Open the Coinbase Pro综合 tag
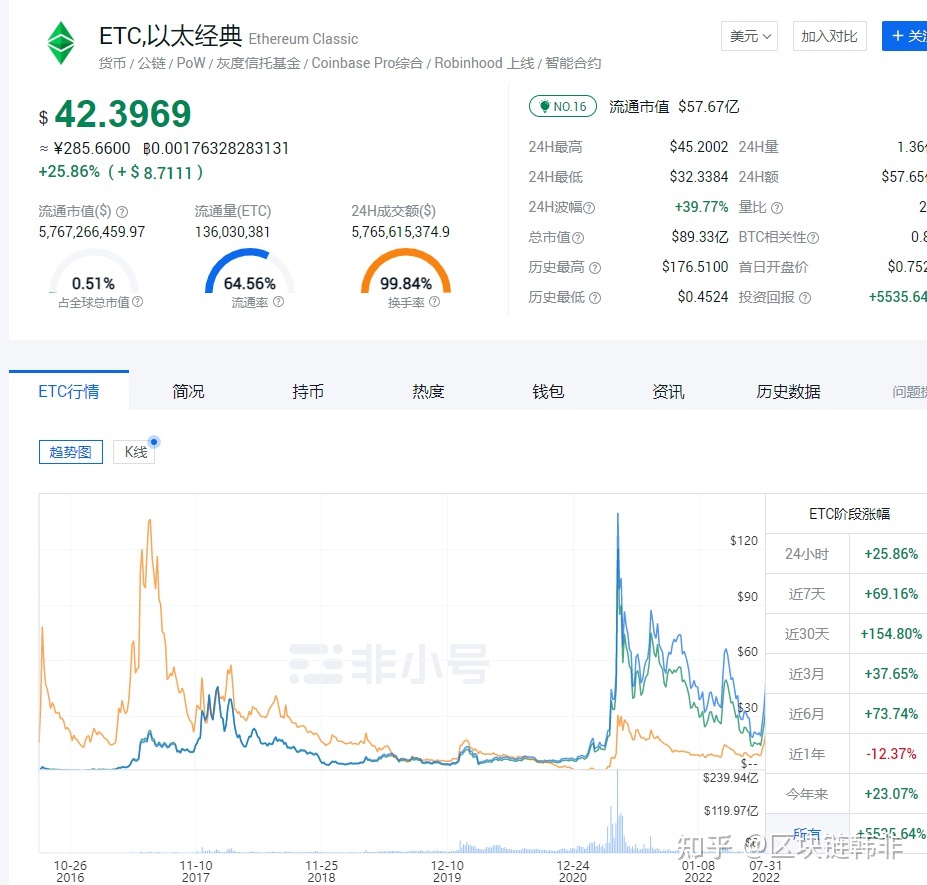 click(367, 63)
